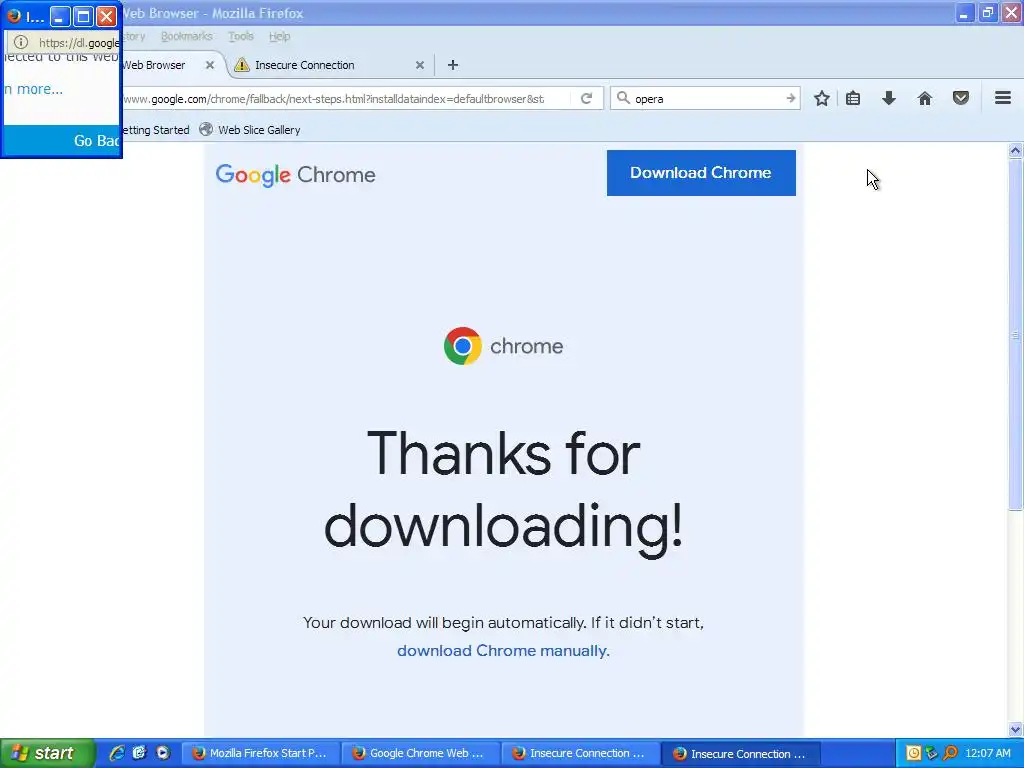Screen dimensions: 1024x768
Task: Click the magnifier icon in search box
Action: pyautogui.click(x=623, y=98)
